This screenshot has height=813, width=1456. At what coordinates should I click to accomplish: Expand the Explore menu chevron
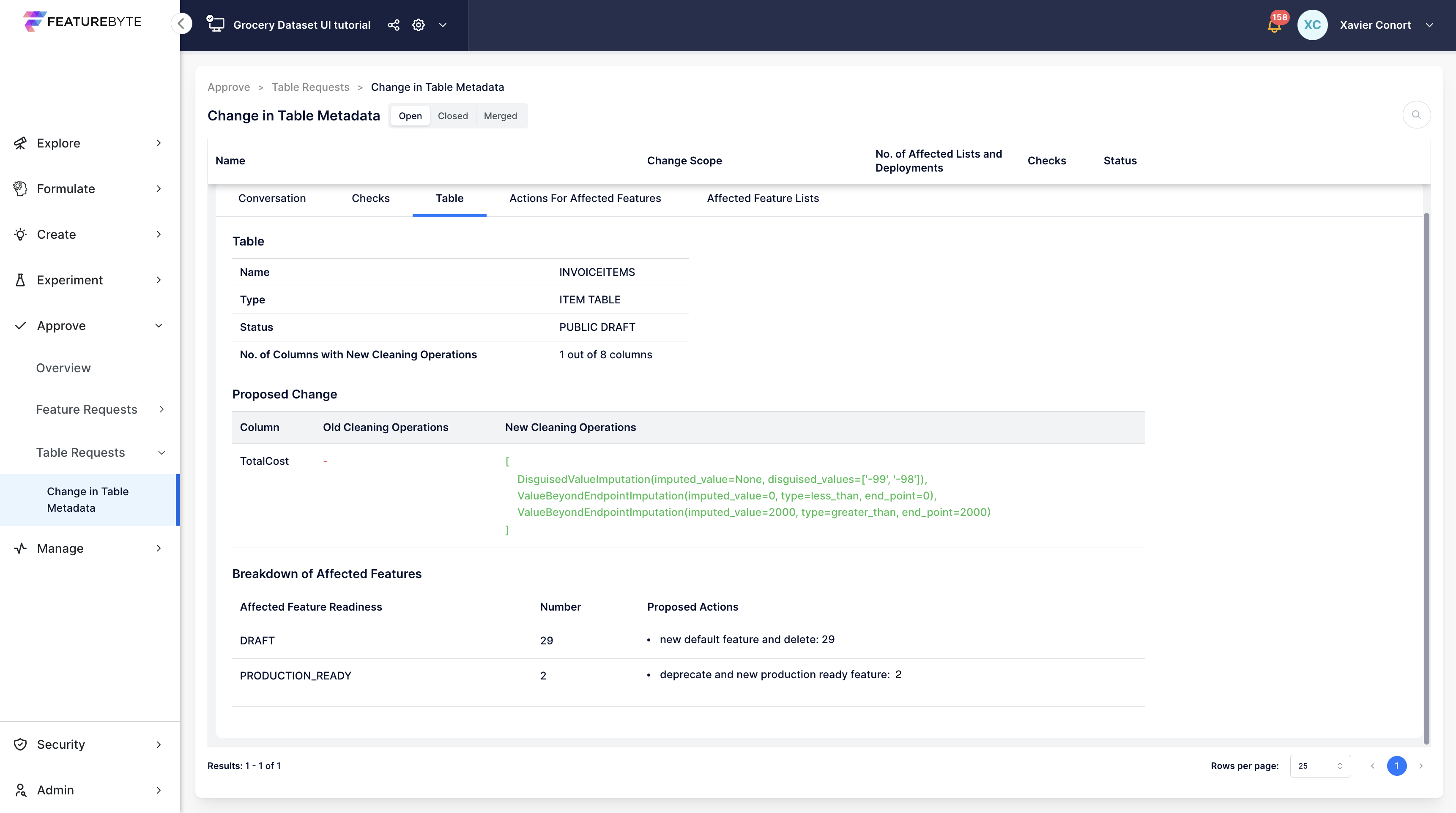pos(159,143)
